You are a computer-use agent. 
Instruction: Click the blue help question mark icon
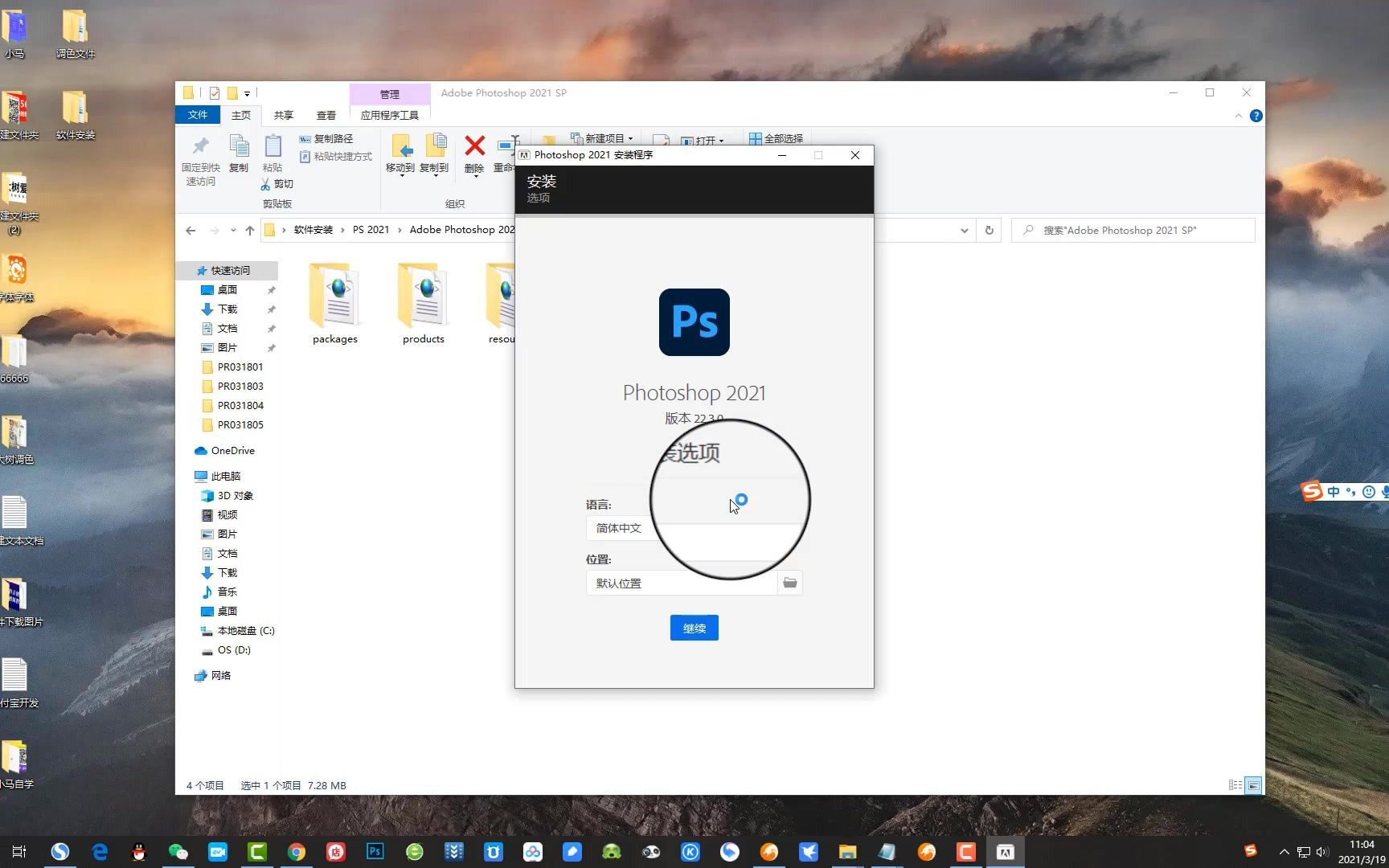tap(1256, 116)
